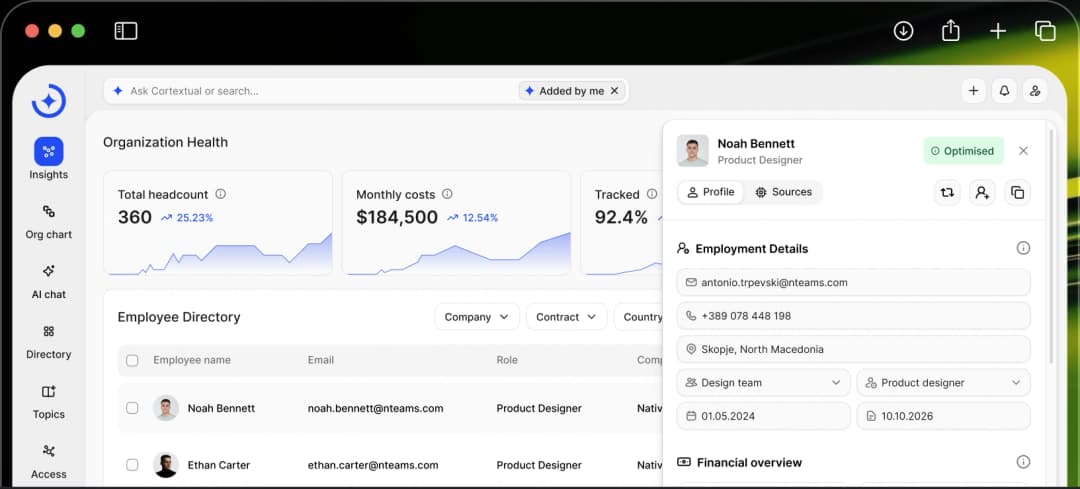Screen dimensions: 1080x489
Task: Tick the Ethan Carter row checkbox
Action: point(132,465)
